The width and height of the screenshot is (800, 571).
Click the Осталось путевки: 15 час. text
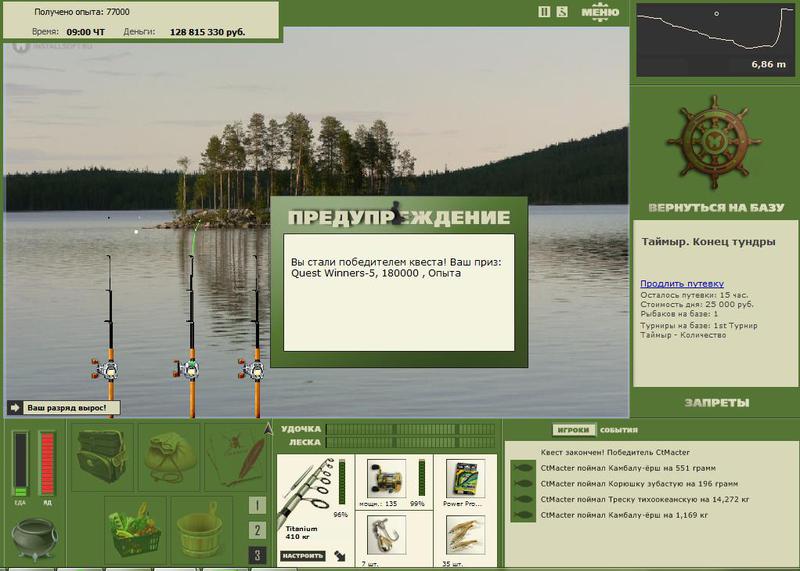click(x=694, y=295)
